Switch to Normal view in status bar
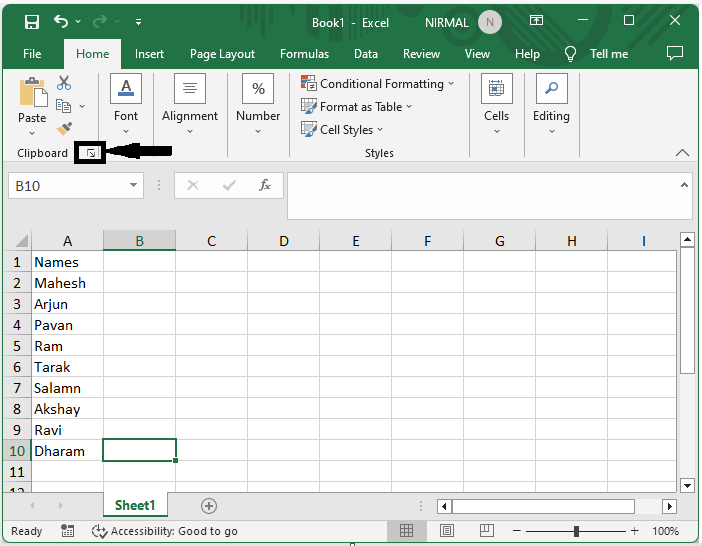702x546 pixels. (407, 531)
